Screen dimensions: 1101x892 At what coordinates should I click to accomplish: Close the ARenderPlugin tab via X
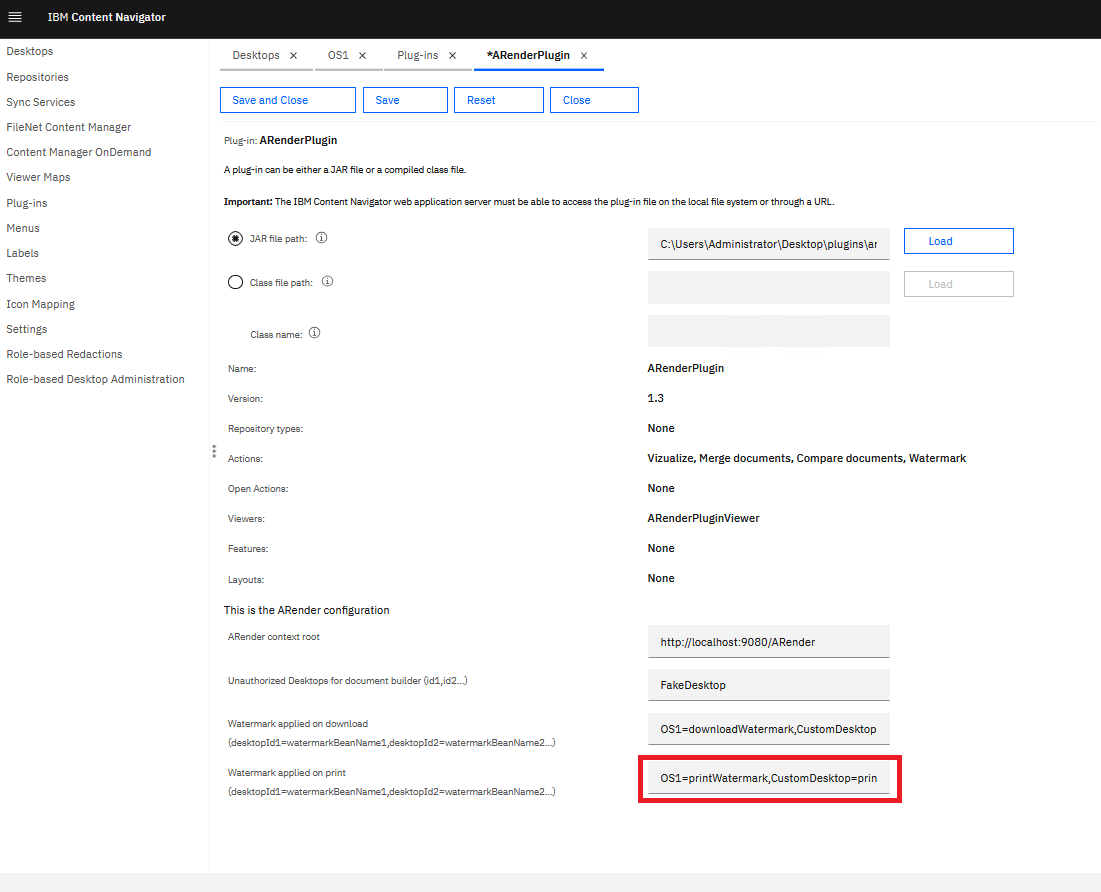[584, 56]
